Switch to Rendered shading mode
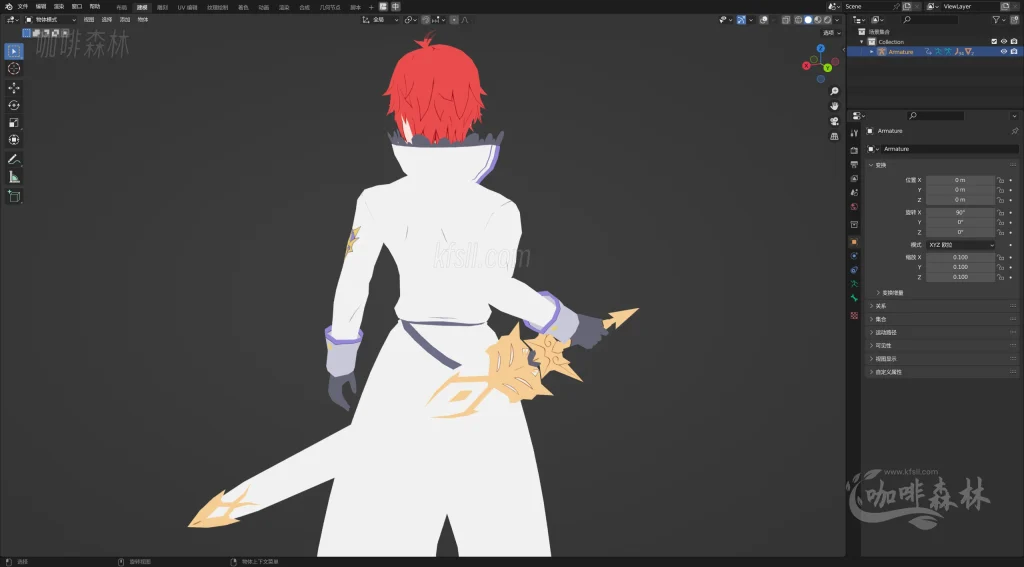Image resolution: width=1024 pixels, height=567 pixels. [827, 20]
